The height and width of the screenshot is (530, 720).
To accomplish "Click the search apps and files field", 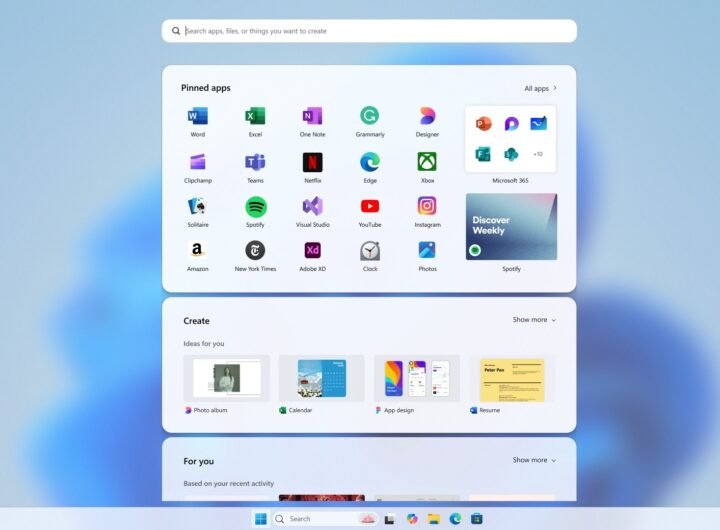I will [x=369, y=31].
